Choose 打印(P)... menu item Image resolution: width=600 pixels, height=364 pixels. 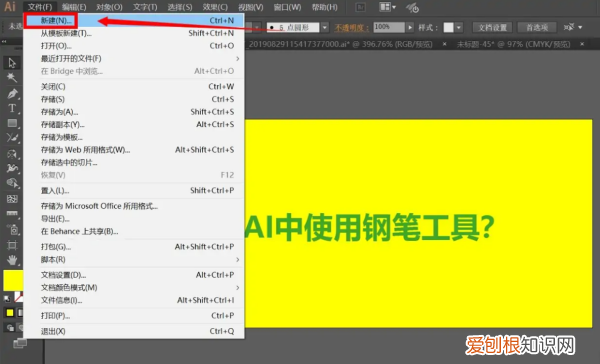(x=134, y=316)
